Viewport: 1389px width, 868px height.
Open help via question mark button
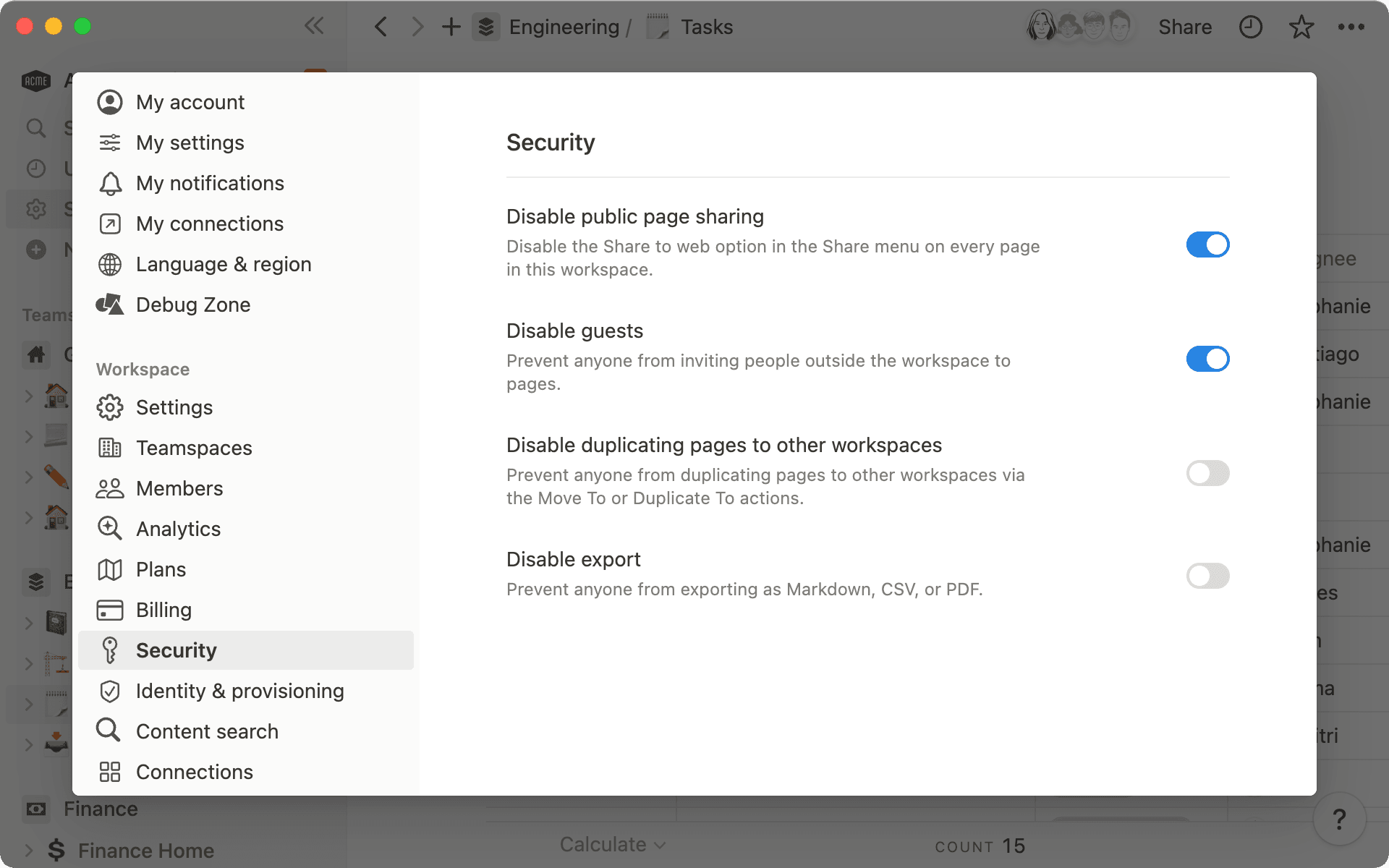(x=1341, y=819)
